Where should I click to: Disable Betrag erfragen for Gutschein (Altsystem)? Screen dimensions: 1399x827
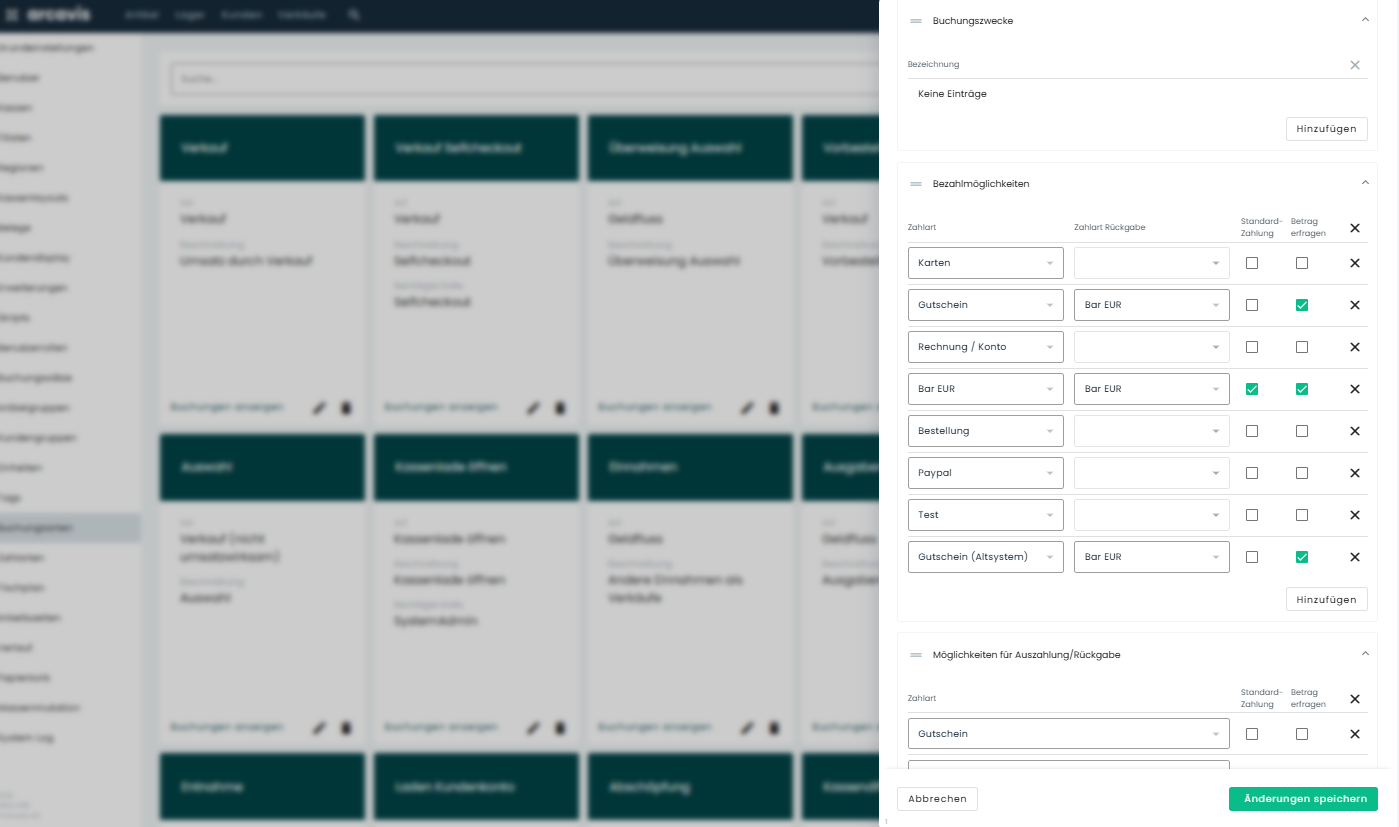tap(1301, 557)
